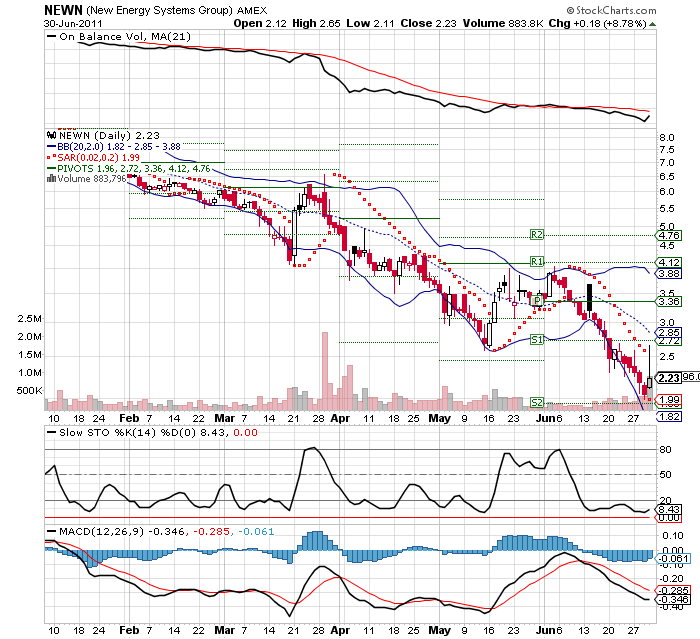This screenshot has height=639, width=700.
Task: Click the green up-arrow change indicator
Action: (652, 24)
